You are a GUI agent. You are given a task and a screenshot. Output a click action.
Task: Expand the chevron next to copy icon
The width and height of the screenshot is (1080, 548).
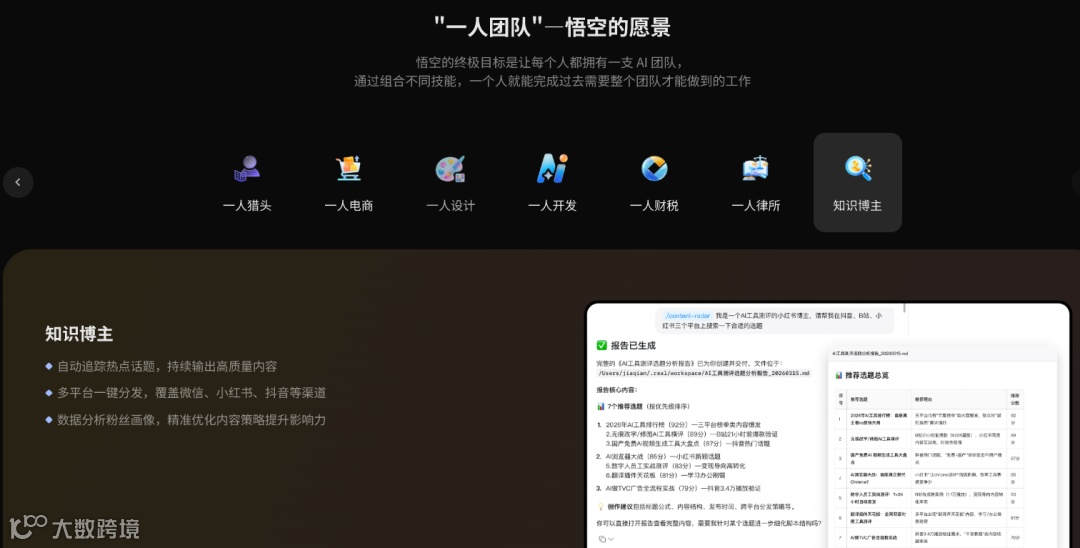tap(611, 539)
